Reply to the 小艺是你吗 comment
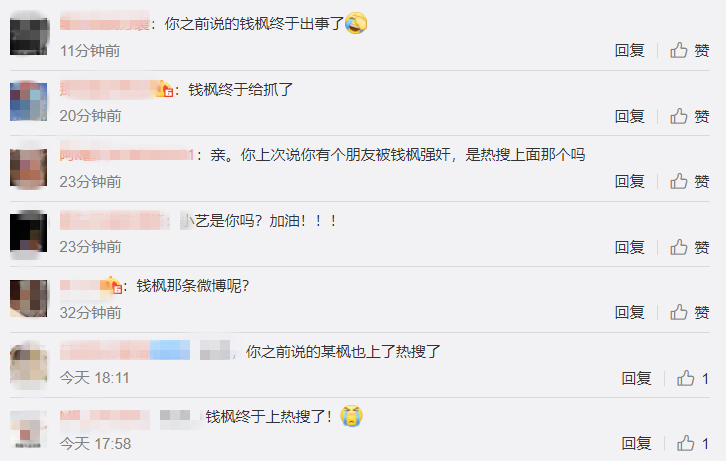726x461 pixels. (x=629, y=247)
